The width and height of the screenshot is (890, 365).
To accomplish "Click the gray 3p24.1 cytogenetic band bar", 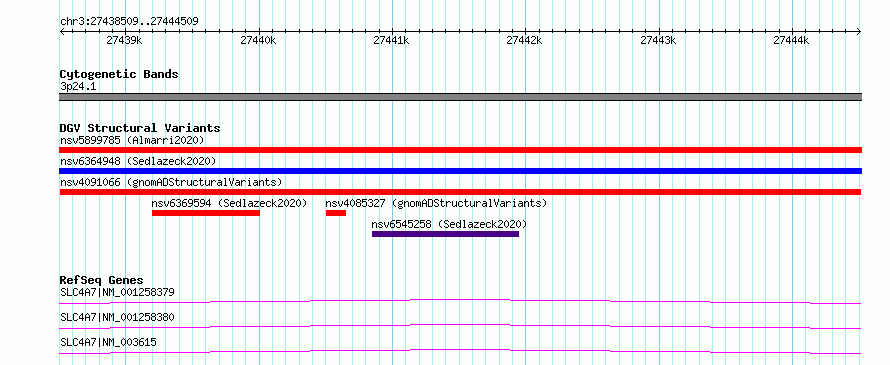I will [460, 97].
